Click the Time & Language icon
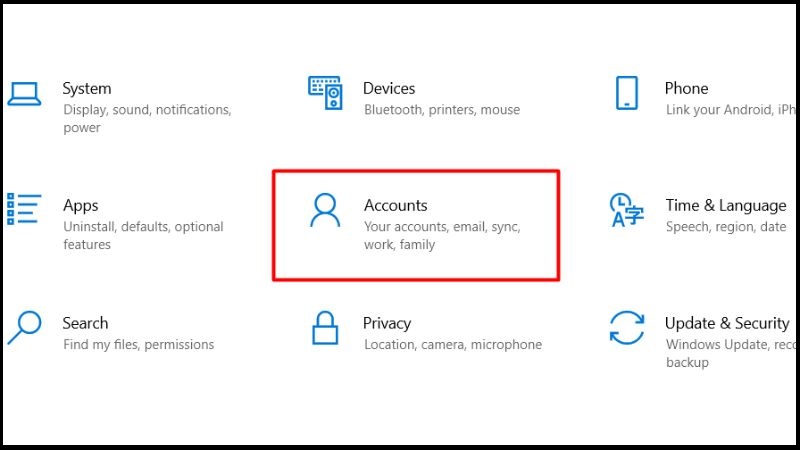This screenshot has width=800, height=450. (x=627, y=210)
